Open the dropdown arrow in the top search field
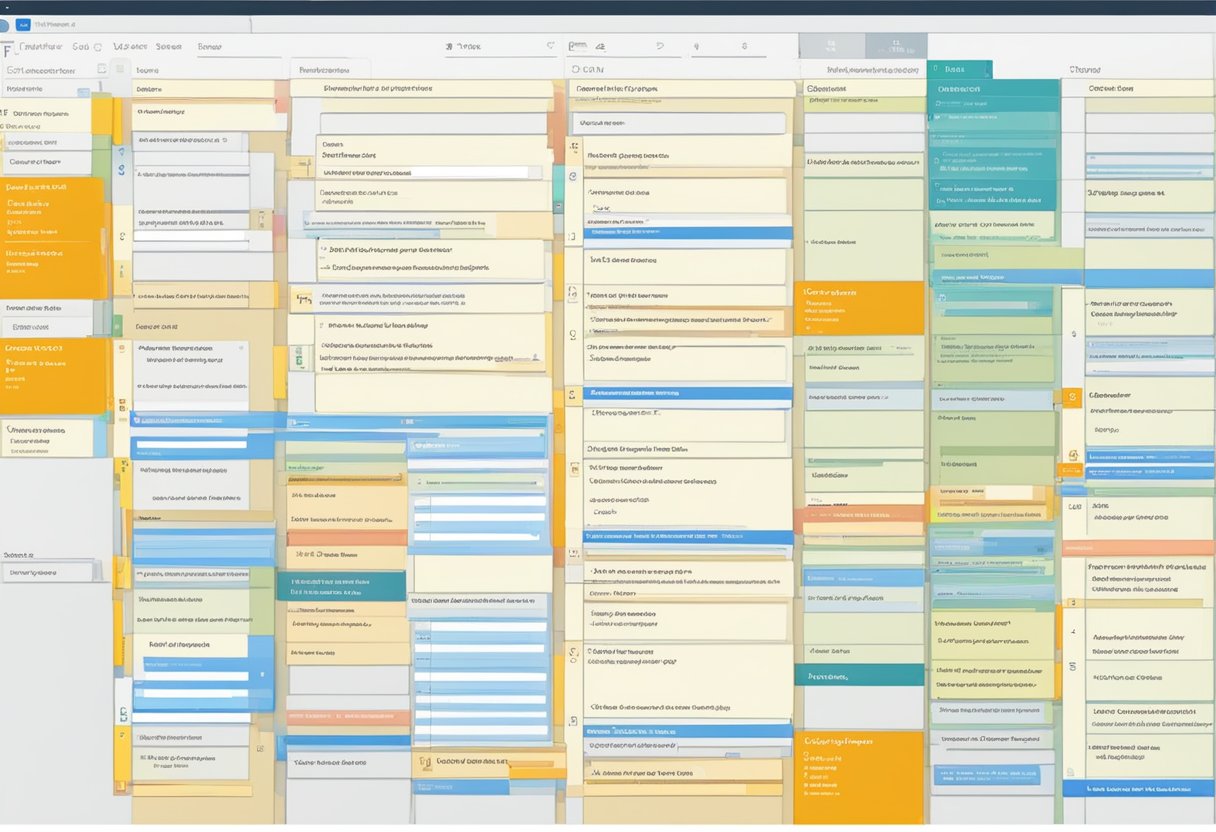 [550, 46]
